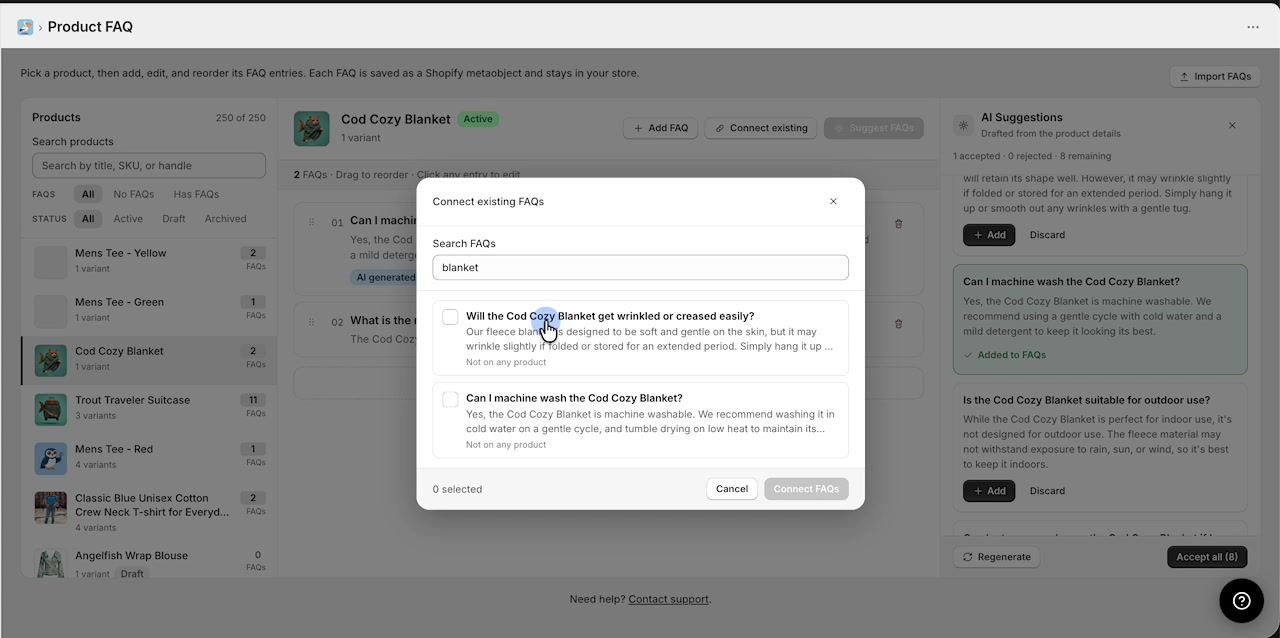The image size is (1280, 638).
Task: Open the help question mark button
Action: [x=1242, y=601]
